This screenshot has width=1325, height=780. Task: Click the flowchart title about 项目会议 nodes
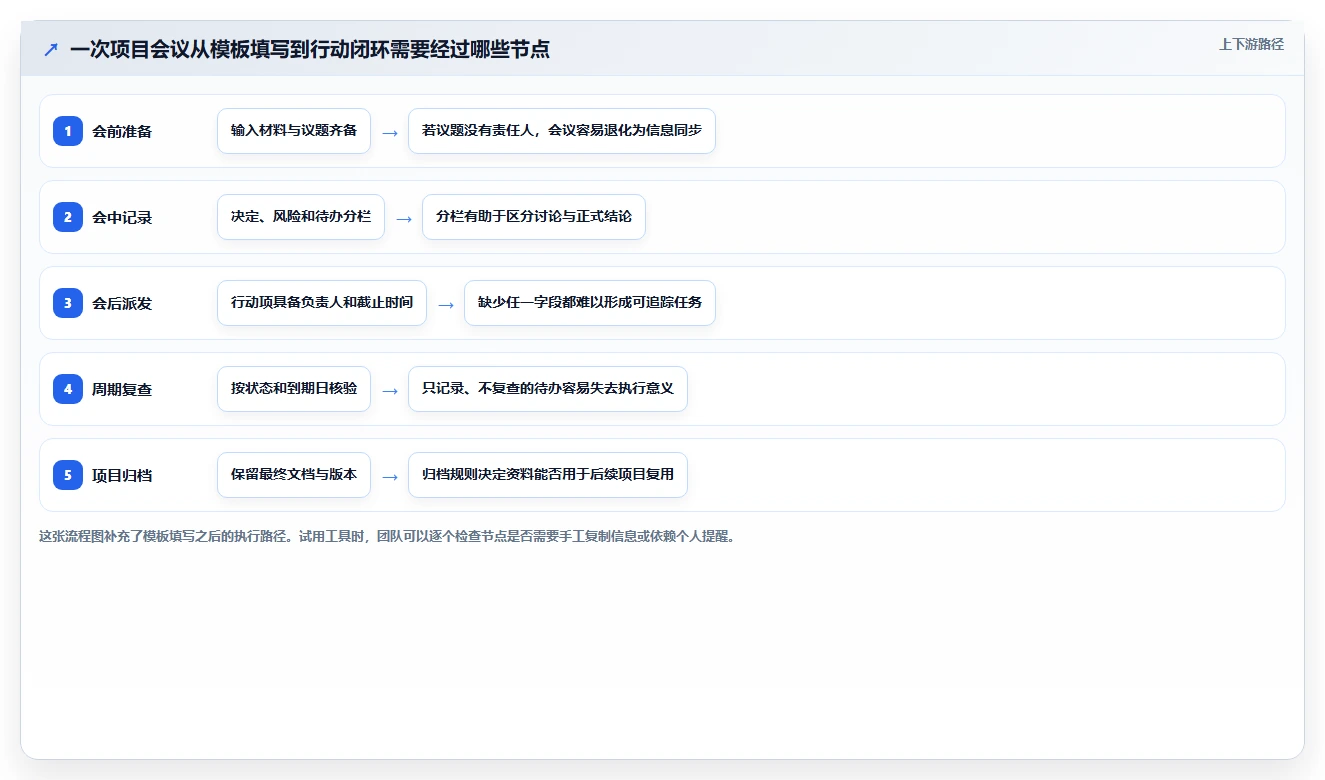point(310,49)
